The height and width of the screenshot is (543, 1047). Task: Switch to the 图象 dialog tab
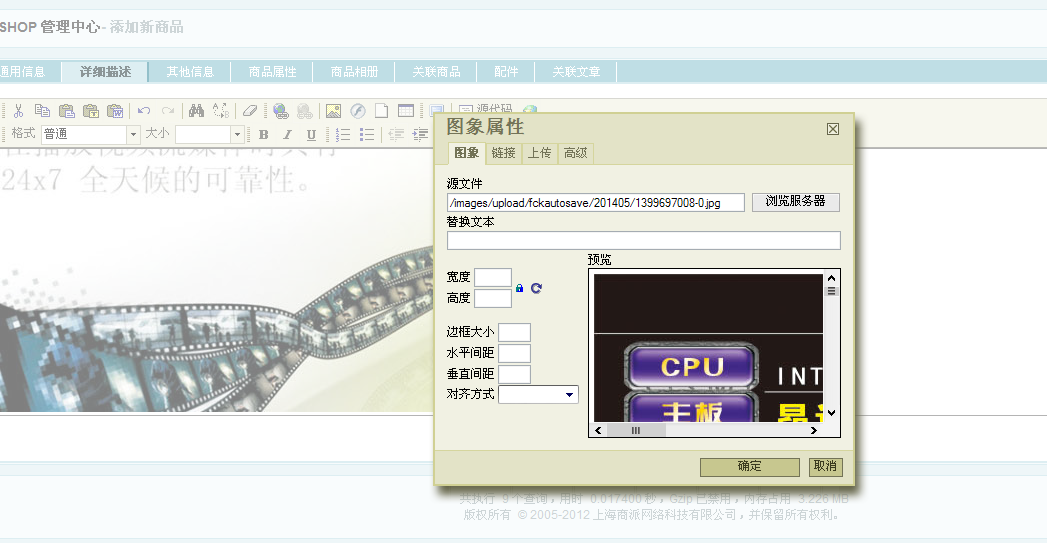point(466,153)
